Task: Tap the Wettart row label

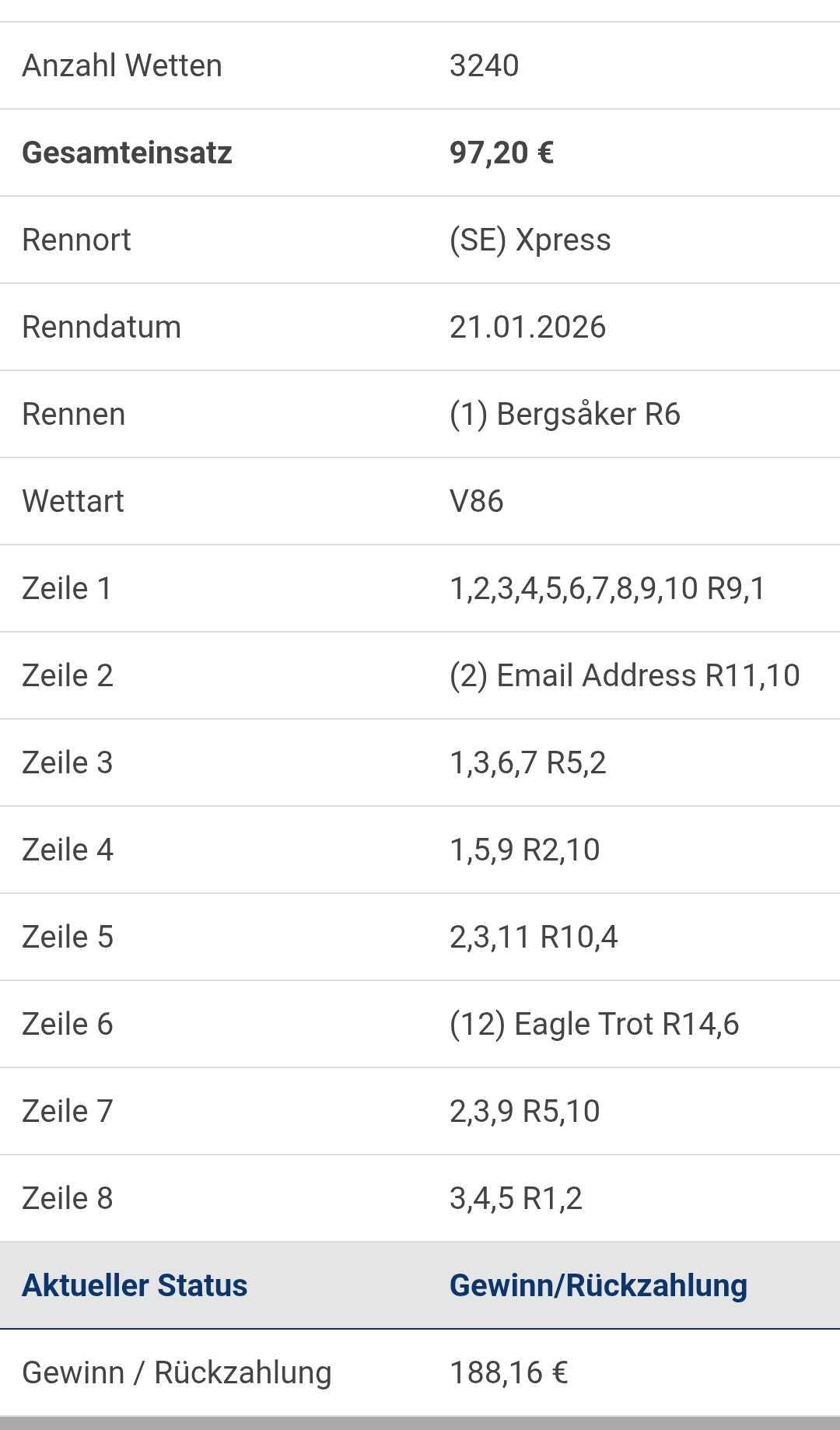Action: tap(73, 502)
